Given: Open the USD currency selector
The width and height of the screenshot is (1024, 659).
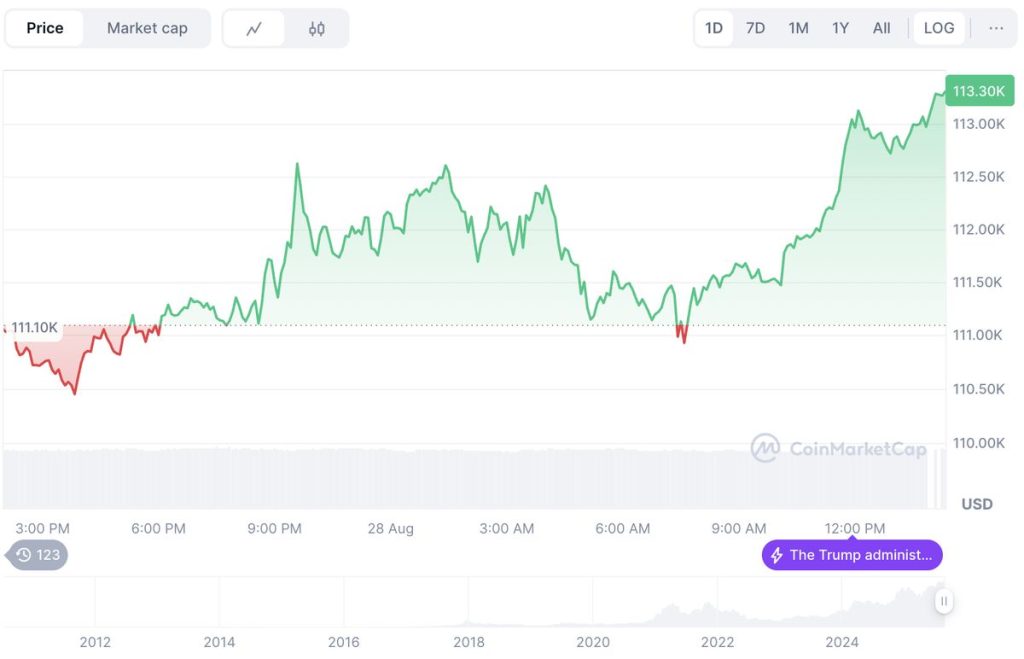Looking at the screenshot, I should pyautogui.click(x=977, y=504).
